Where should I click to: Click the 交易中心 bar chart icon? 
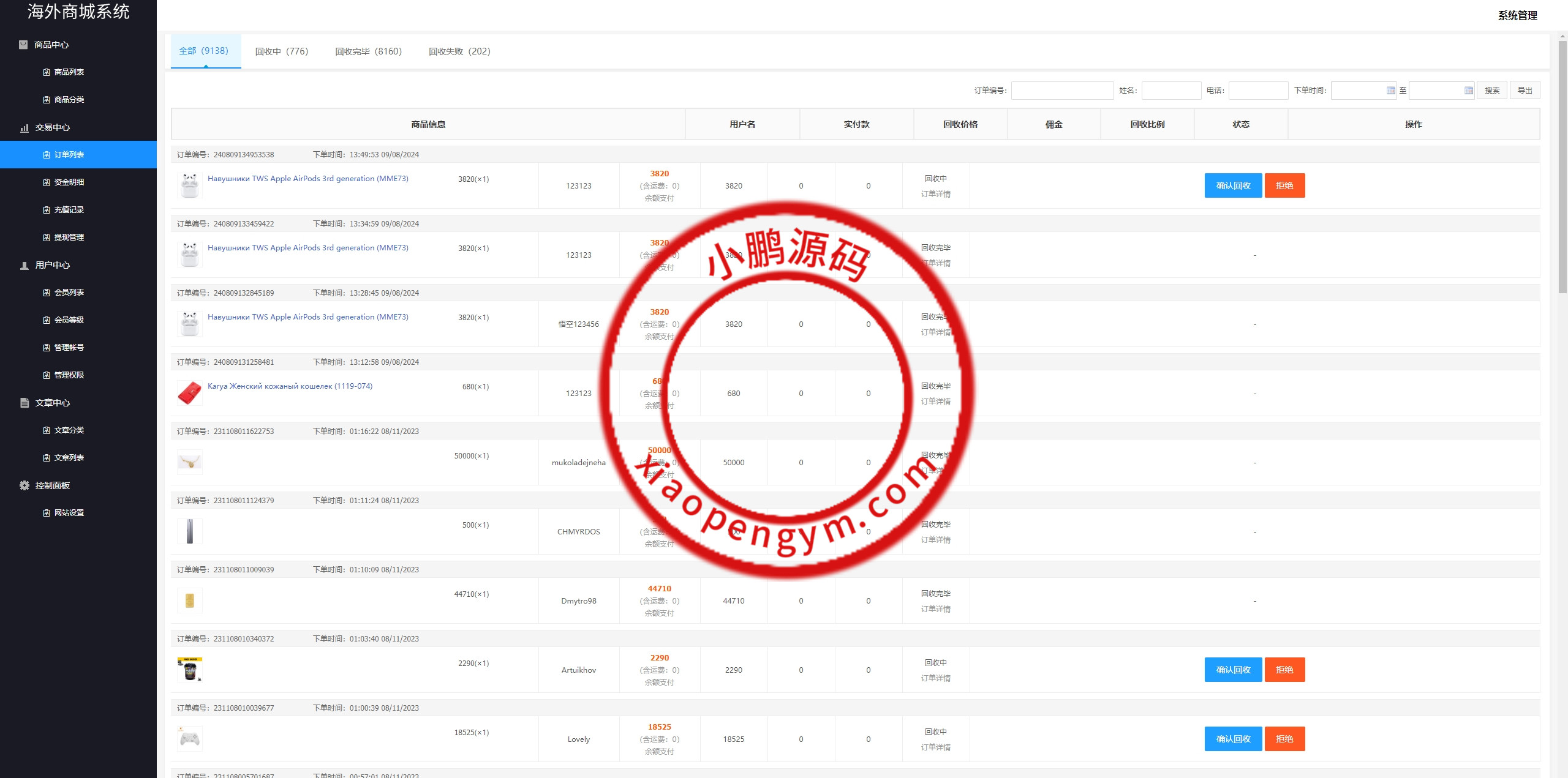(24, 128)
